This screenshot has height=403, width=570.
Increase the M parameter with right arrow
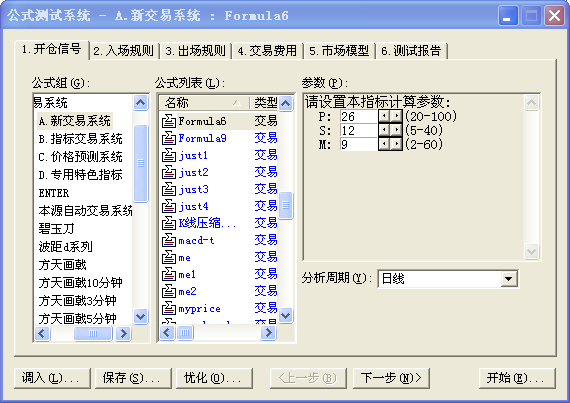396,144
